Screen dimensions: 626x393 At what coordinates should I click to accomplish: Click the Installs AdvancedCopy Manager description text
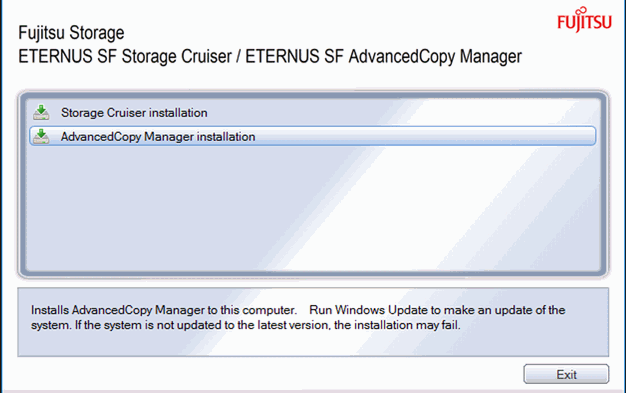point(164,310)
